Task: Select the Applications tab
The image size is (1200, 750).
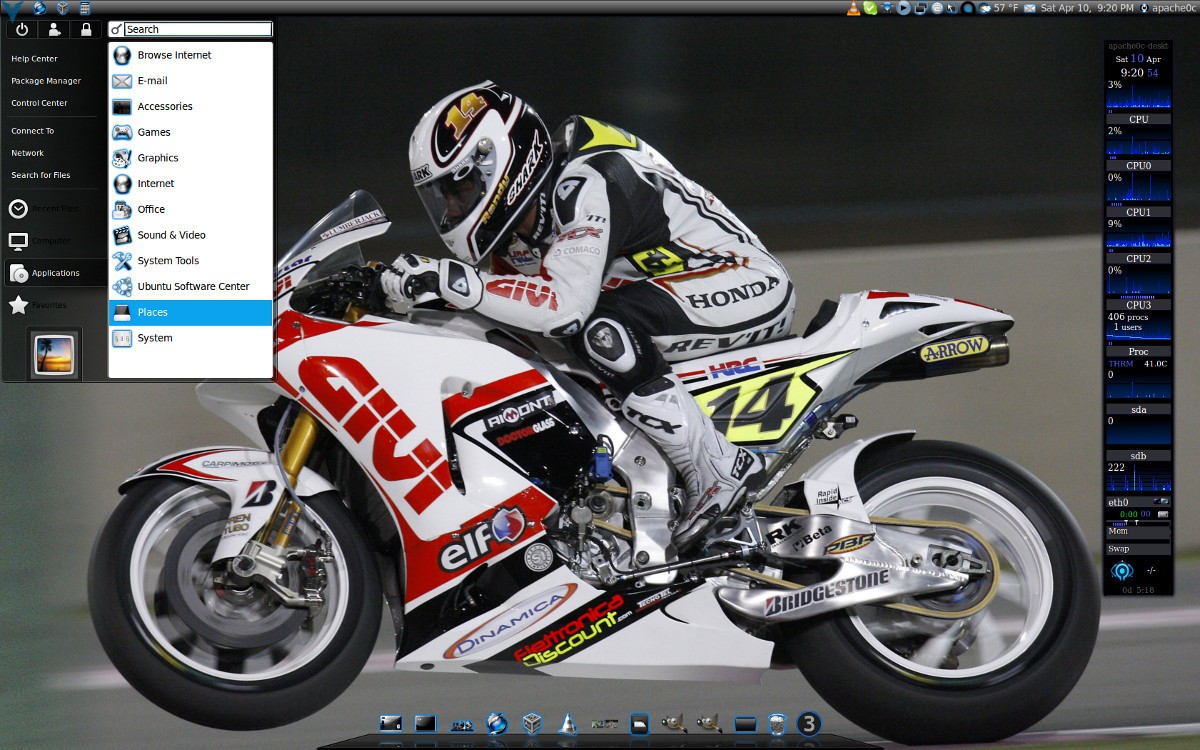Action: [x=54, y=273]
